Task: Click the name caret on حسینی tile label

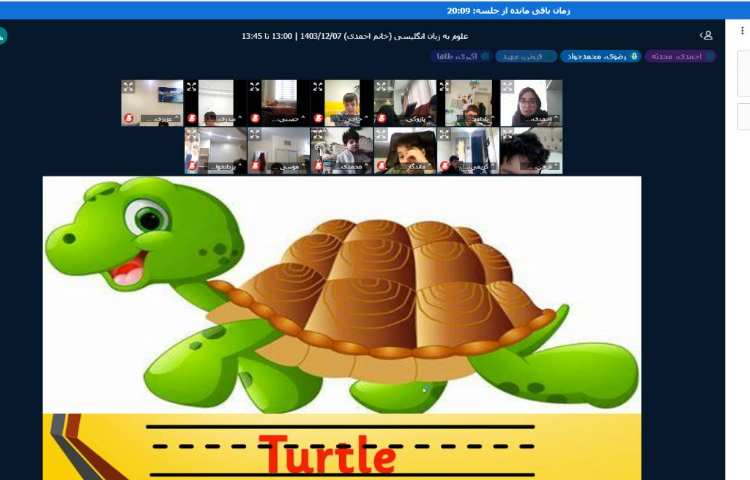Action: [303, 118]
